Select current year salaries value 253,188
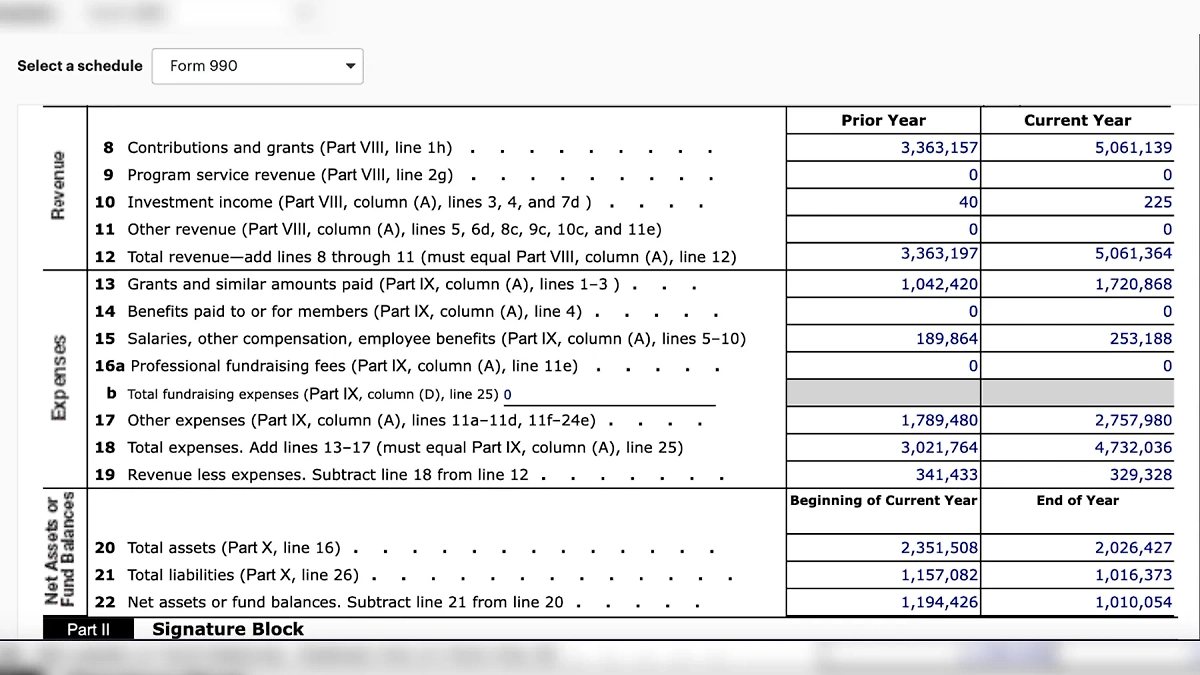This screenshot has height=675, width=1200. tap(1140, 339)
